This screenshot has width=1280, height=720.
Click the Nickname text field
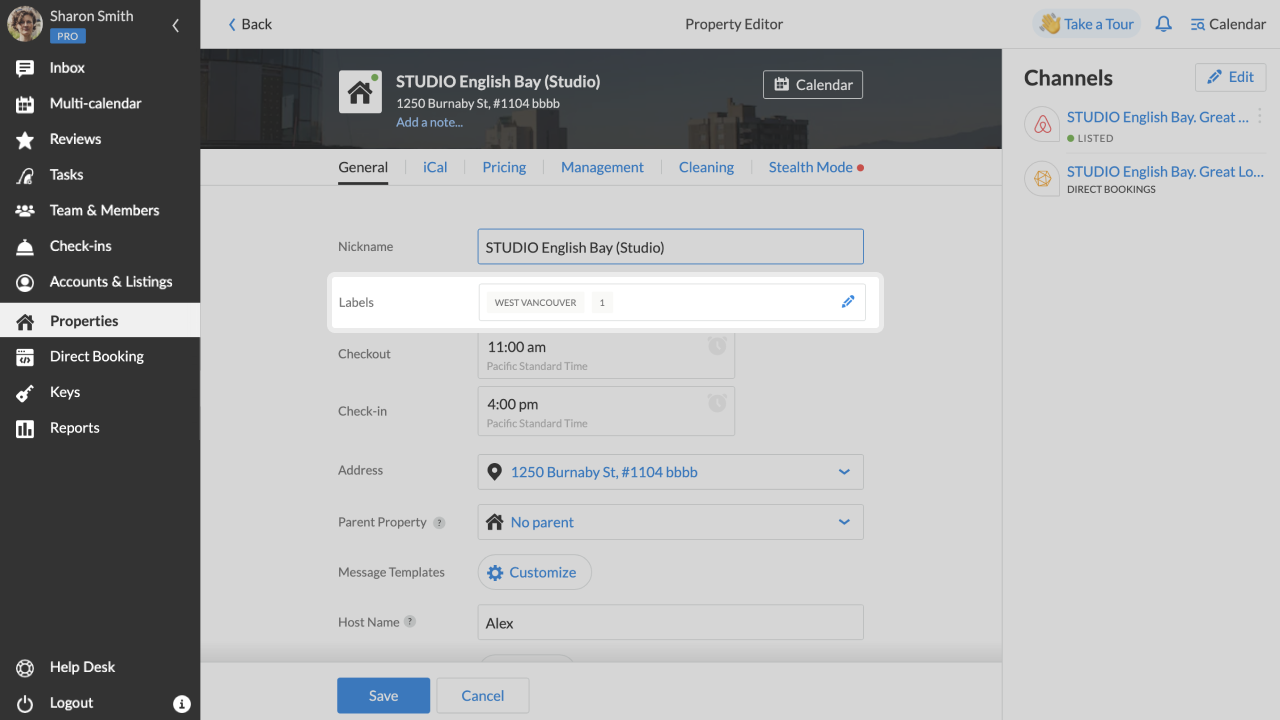point(670,247)
